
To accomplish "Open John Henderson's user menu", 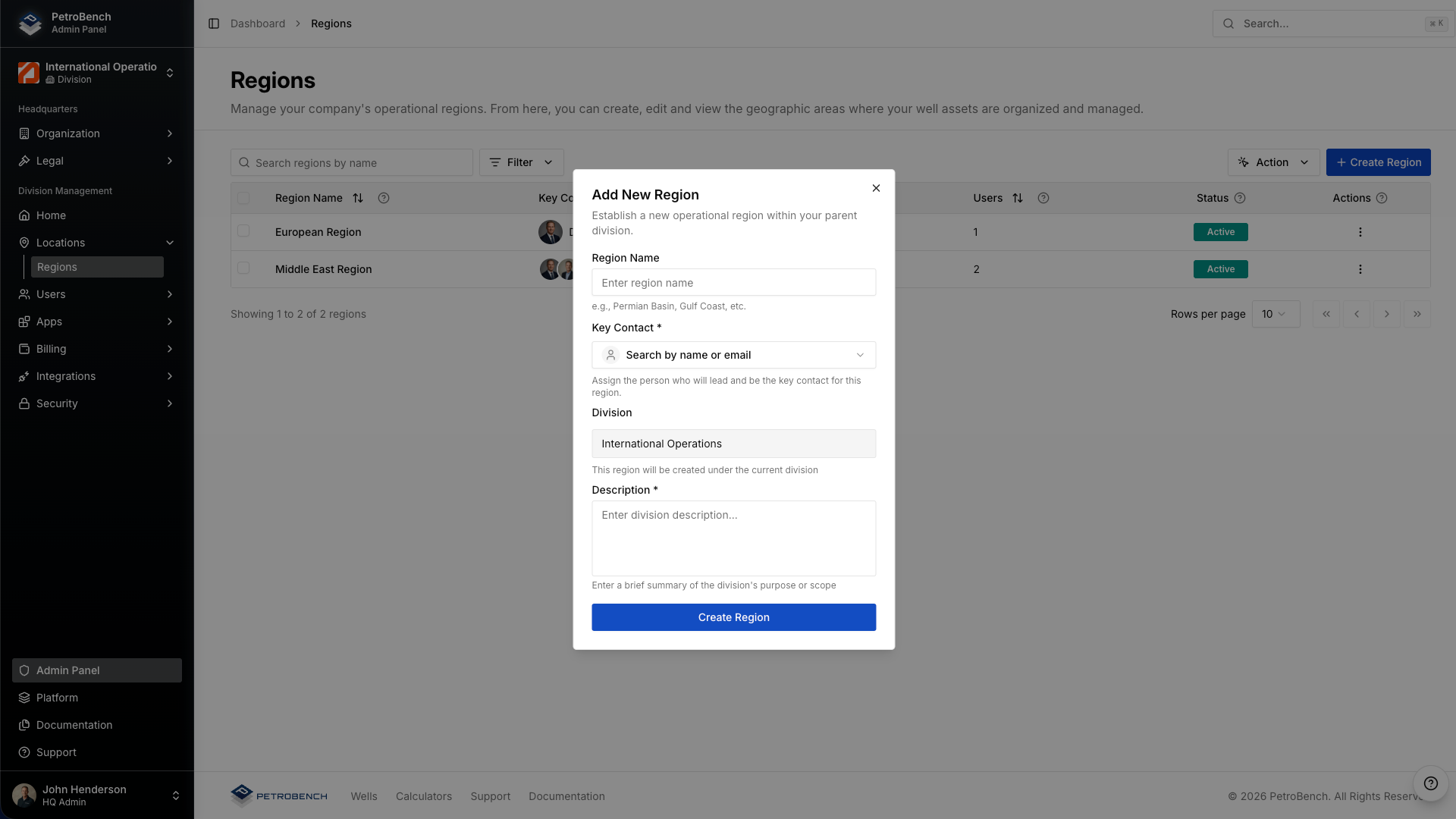I will pos(97,795).
